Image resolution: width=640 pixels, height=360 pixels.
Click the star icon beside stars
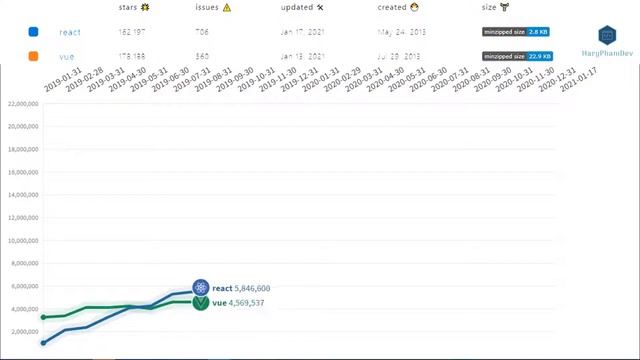145,7
